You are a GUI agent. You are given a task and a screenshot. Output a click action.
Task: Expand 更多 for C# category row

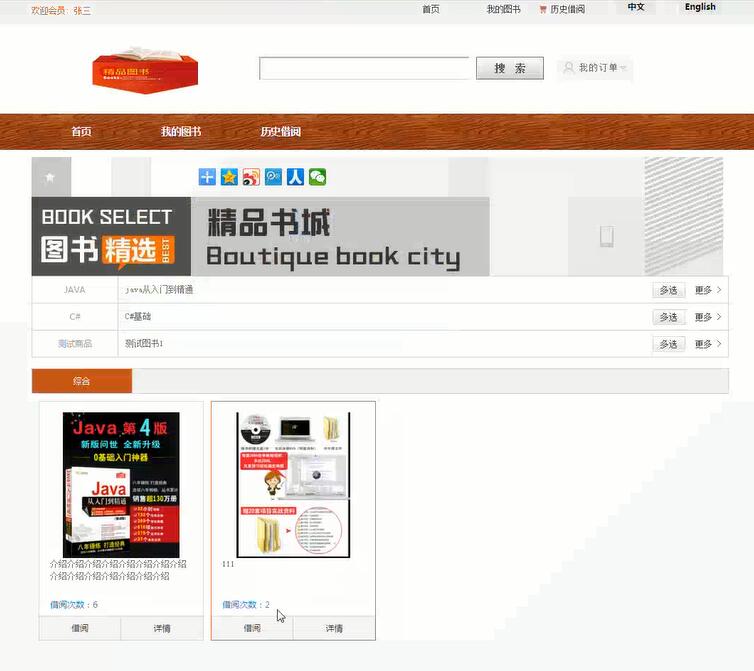pos(708,317)
